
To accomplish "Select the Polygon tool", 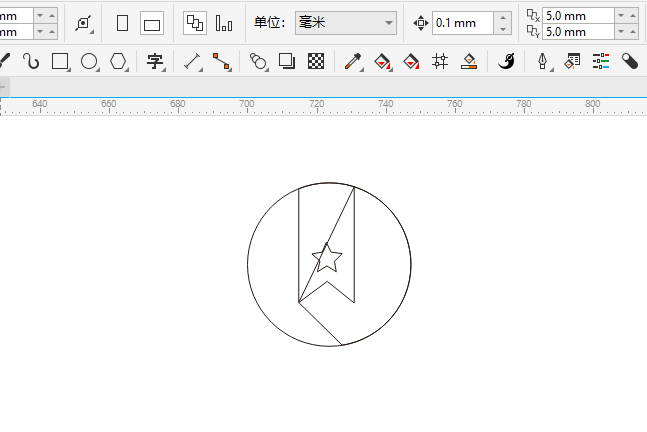I will [x=118, y=61].
